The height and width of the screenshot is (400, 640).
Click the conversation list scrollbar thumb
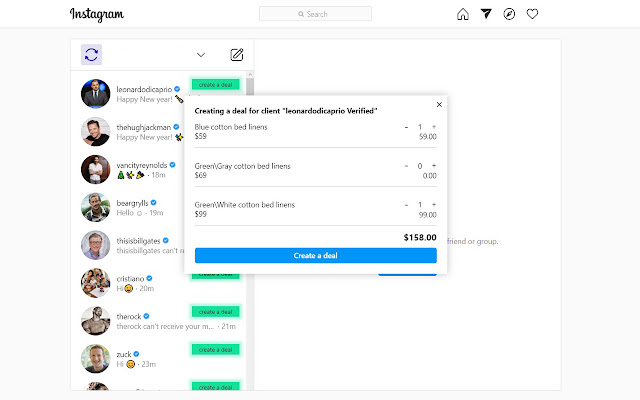[250, 86]
